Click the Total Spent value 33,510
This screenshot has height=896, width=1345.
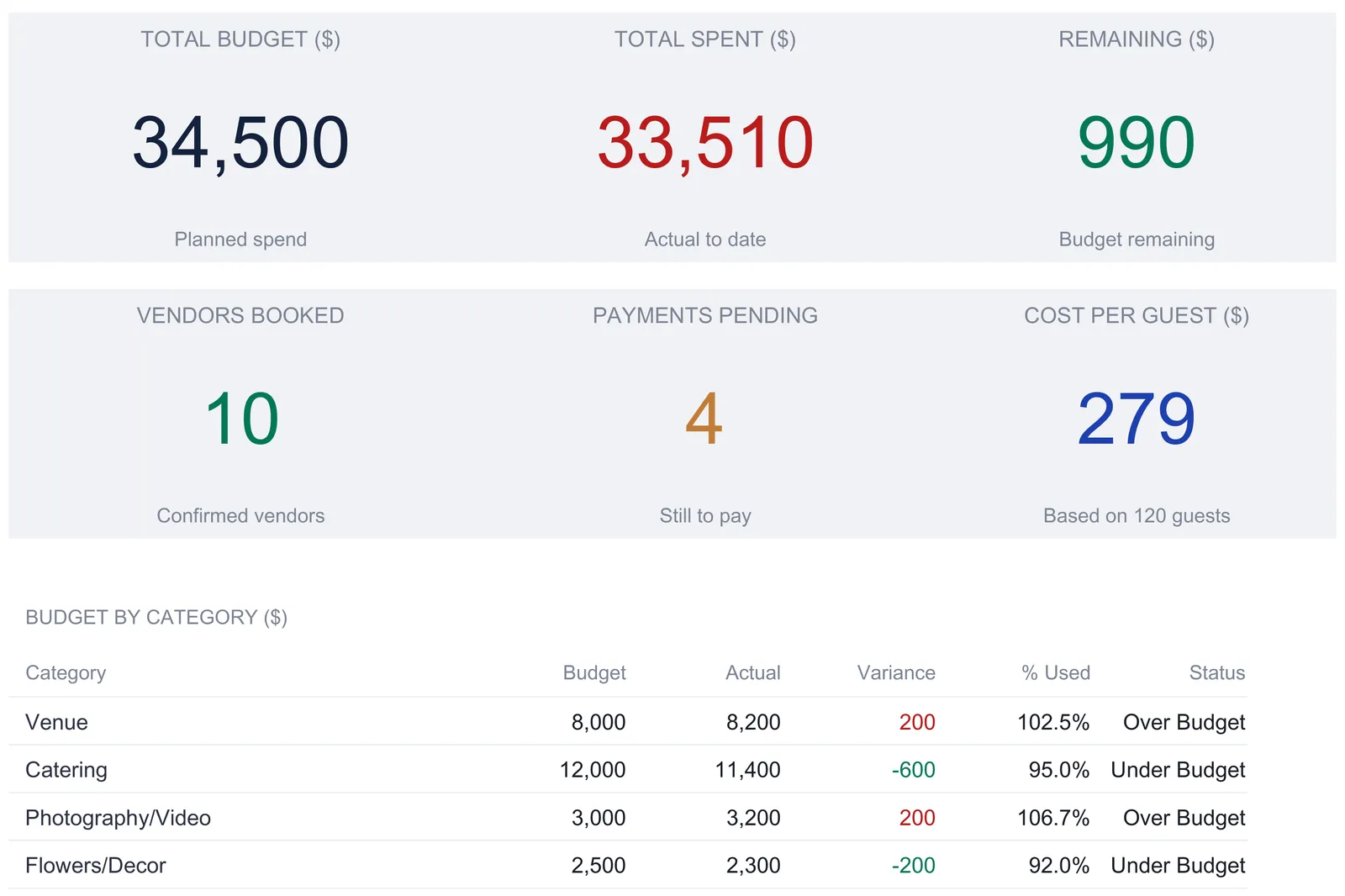[x=705, y=144]
